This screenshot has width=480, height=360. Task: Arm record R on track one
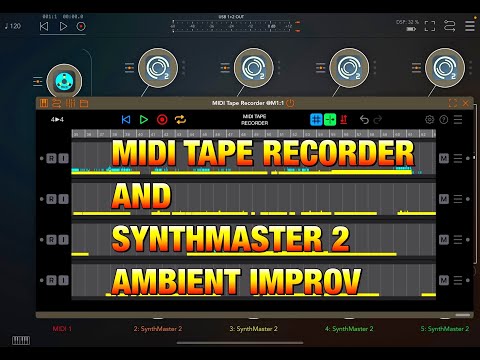51,158
